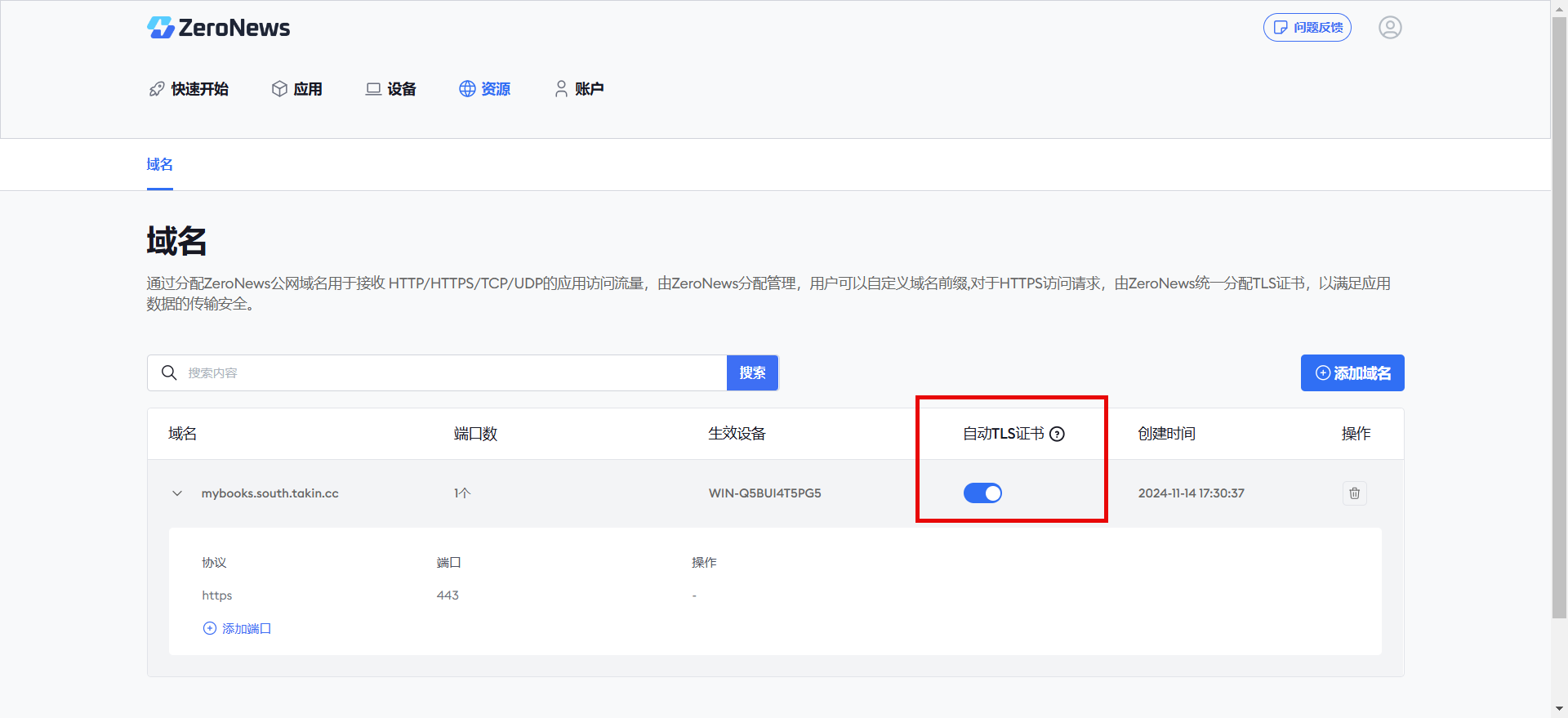Collapse the mybooks.south.takin.cc row
The image size is (1568, 718).
(x=177, y=493)
